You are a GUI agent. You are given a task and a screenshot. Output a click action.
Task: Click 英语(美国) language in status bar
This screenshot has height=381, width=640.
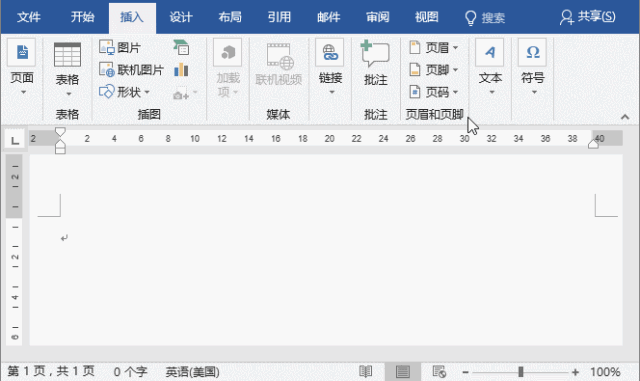(192, 372)
